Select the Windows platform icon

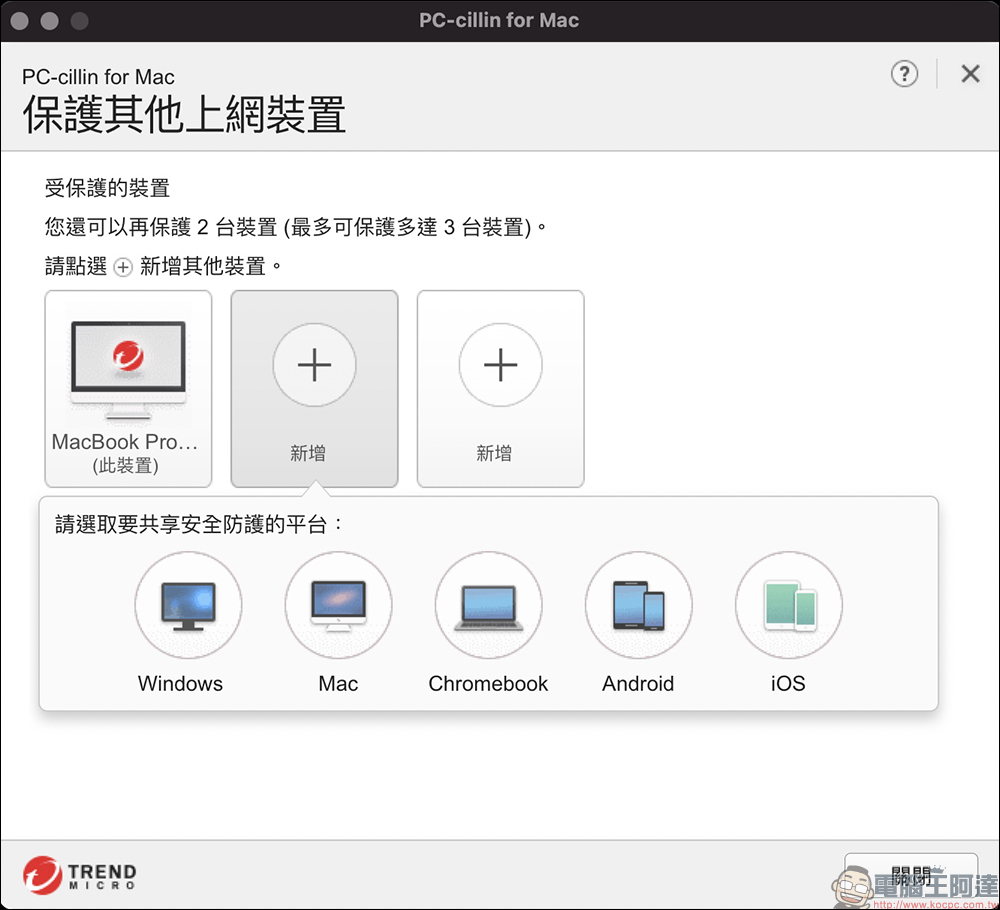click(188, 605)
